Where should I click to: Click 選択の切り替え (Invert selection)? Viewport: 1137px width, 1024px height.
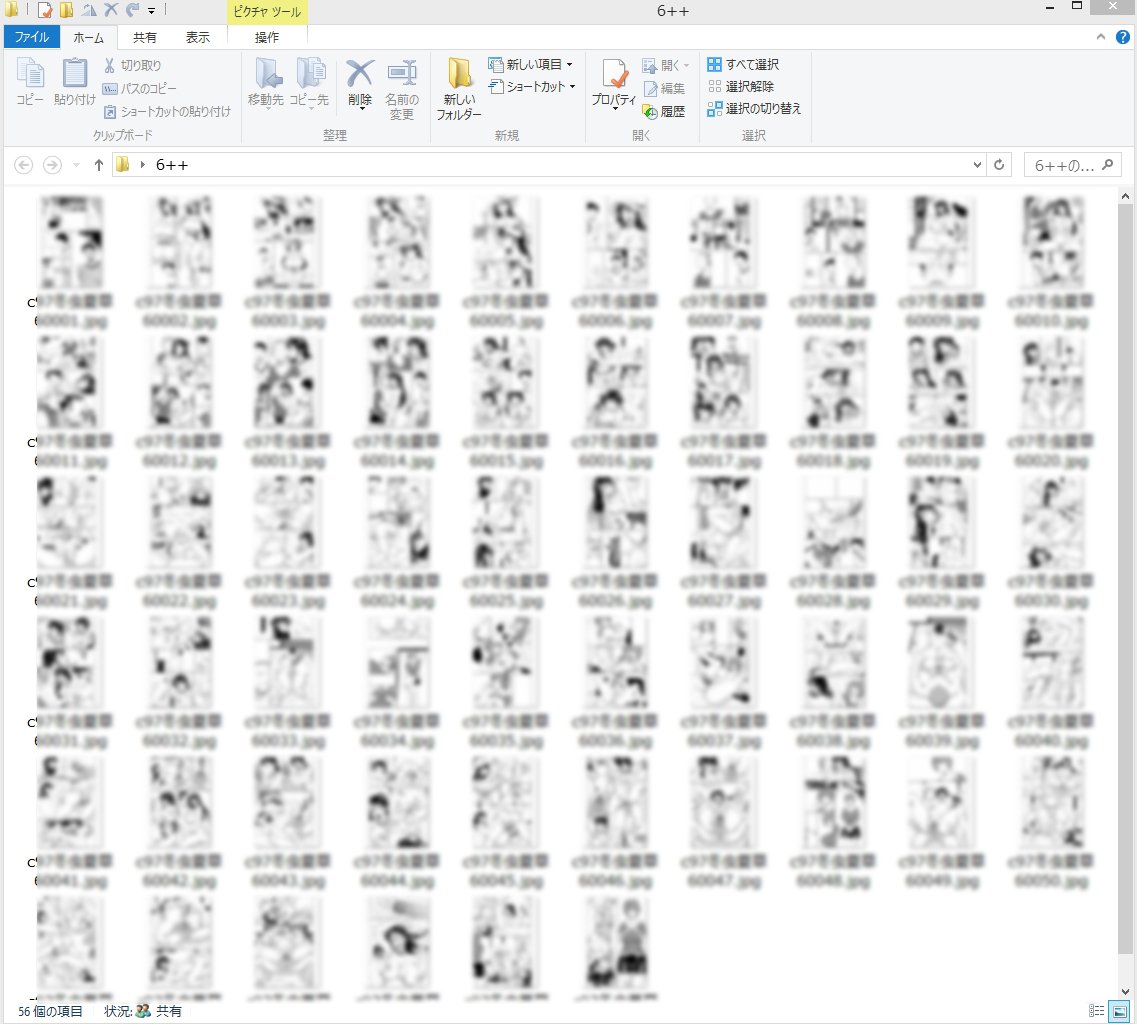click(754, 109)
